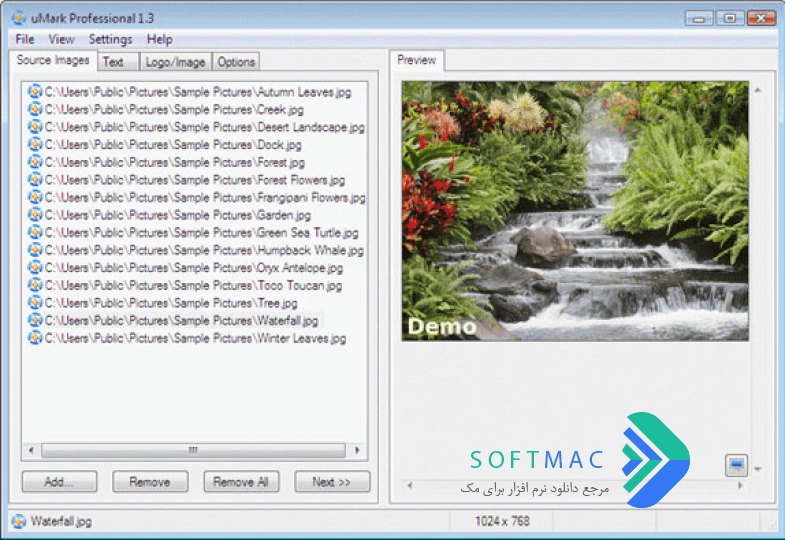Select the Winter Leaves.jpg file path

coord(195,338)
